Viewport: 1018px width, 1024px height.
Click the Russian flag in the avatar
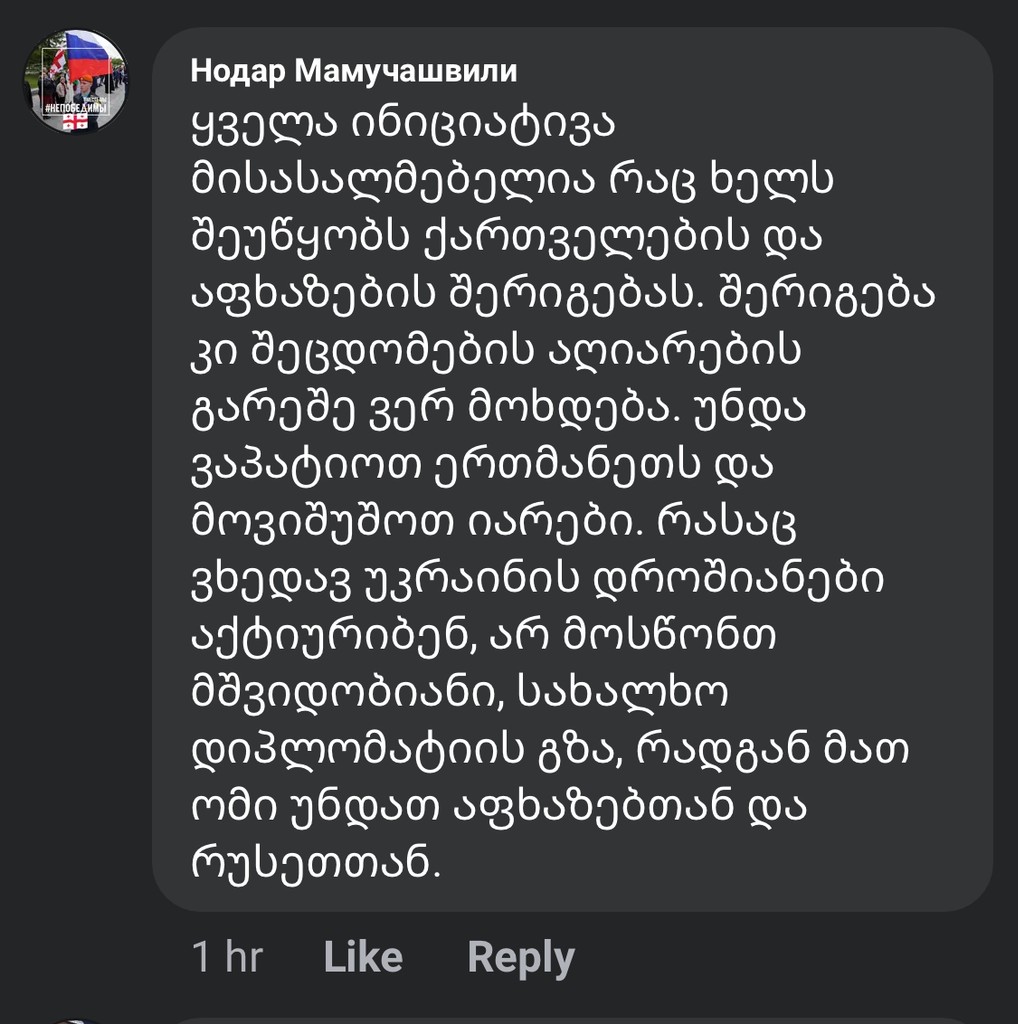coord(88,56)
